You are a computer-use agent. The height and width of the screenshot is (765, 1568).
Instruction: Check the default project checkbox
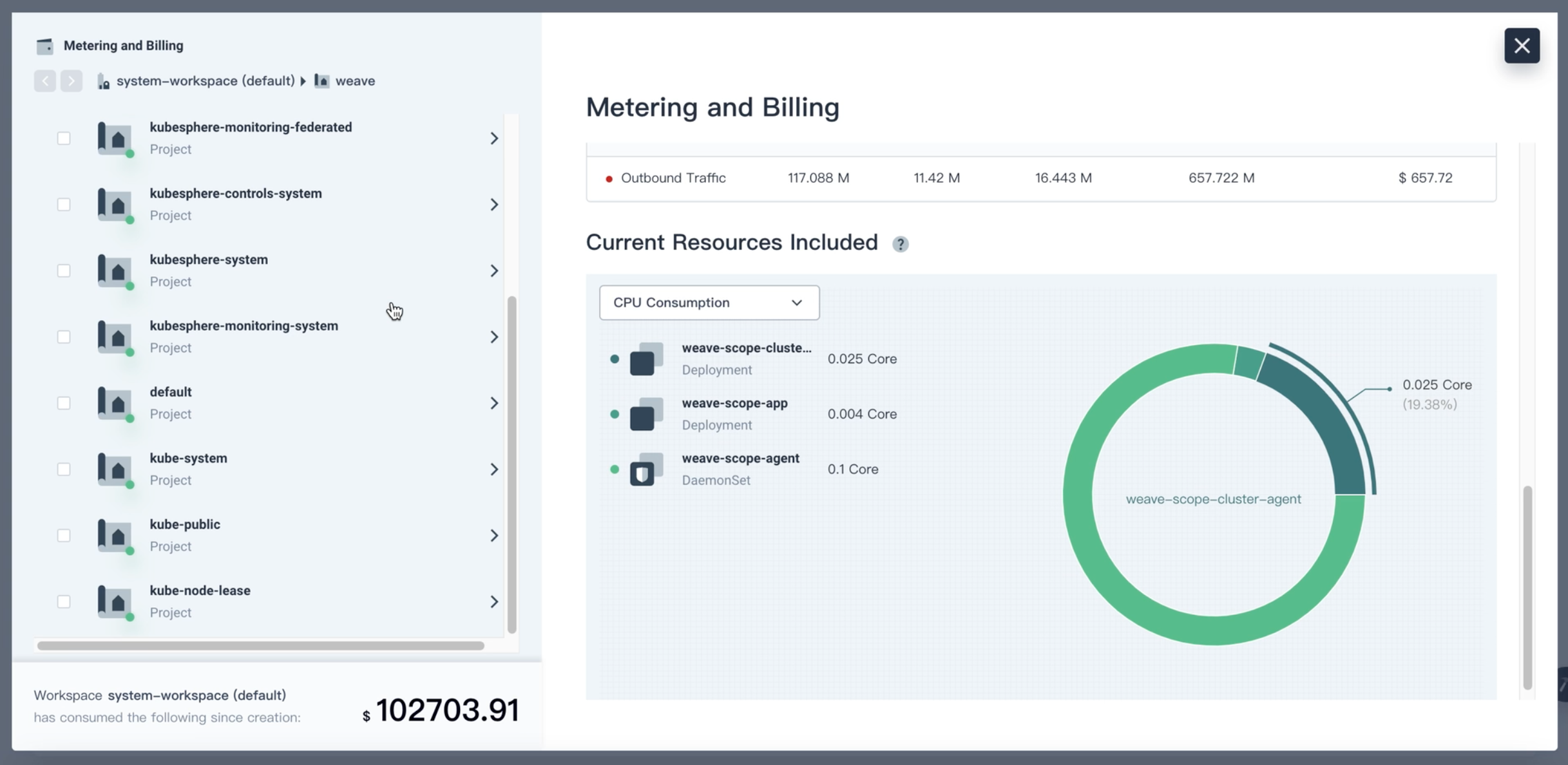coord(64,402)
